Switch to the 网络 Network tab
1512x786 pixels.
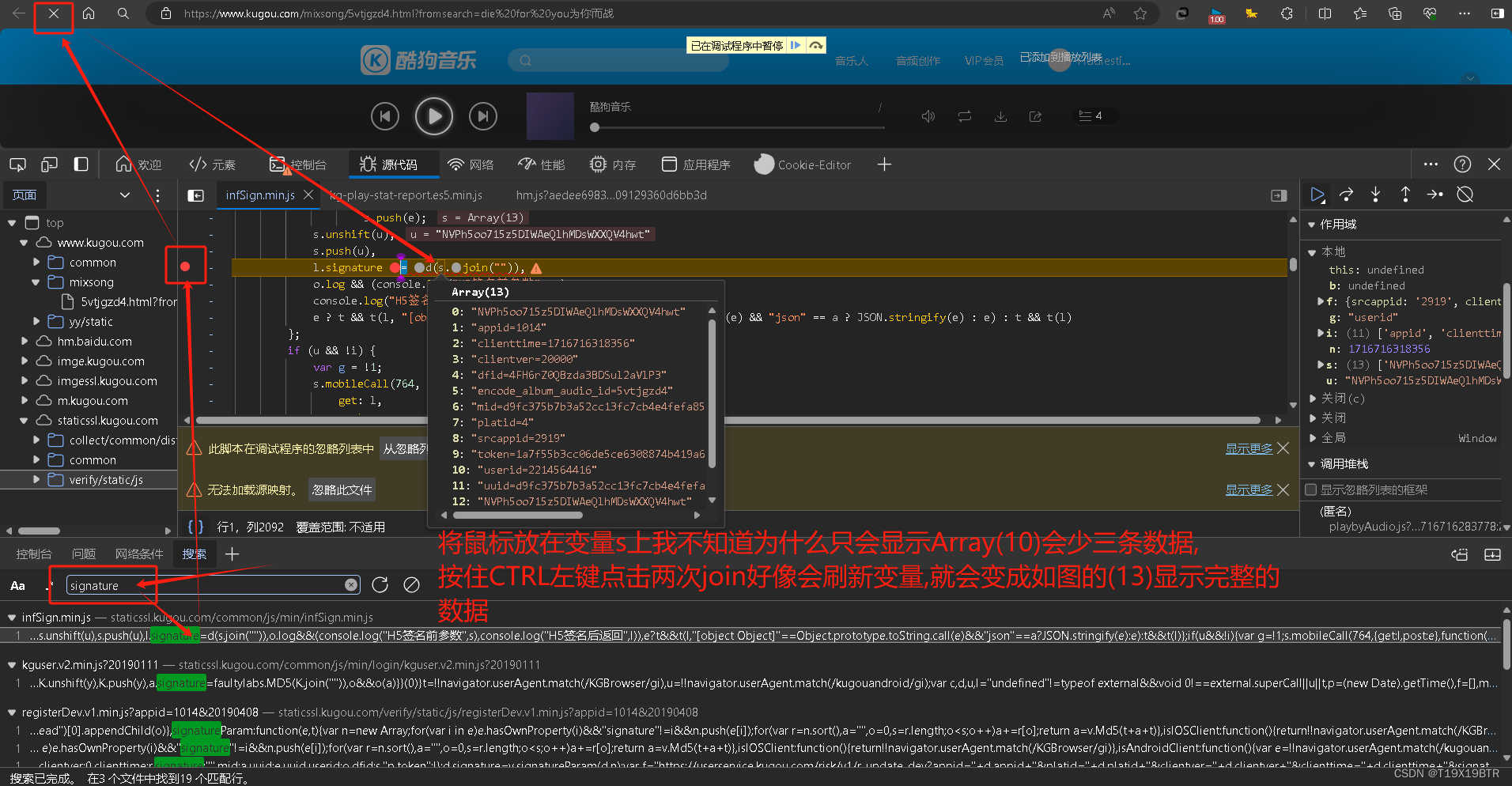[471, 164]
